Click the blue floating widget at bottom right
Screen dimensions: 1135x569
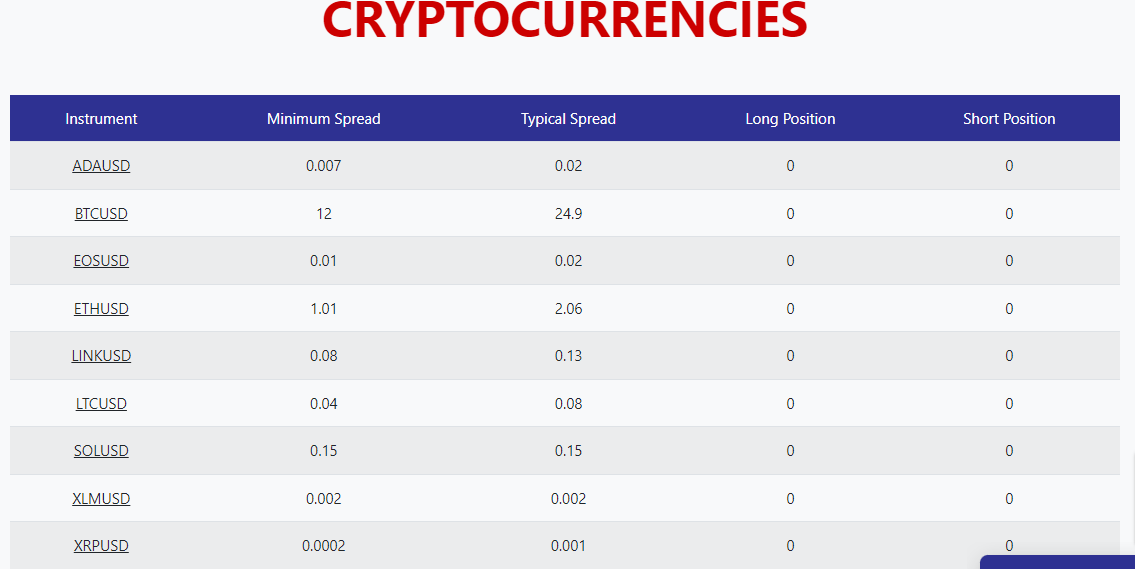pos(1058,562)
